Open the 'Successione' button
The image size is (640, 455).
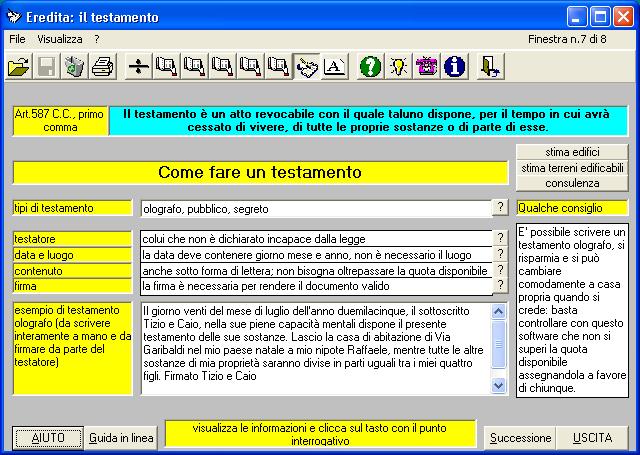pyautogui.click(x=520, y=438)
